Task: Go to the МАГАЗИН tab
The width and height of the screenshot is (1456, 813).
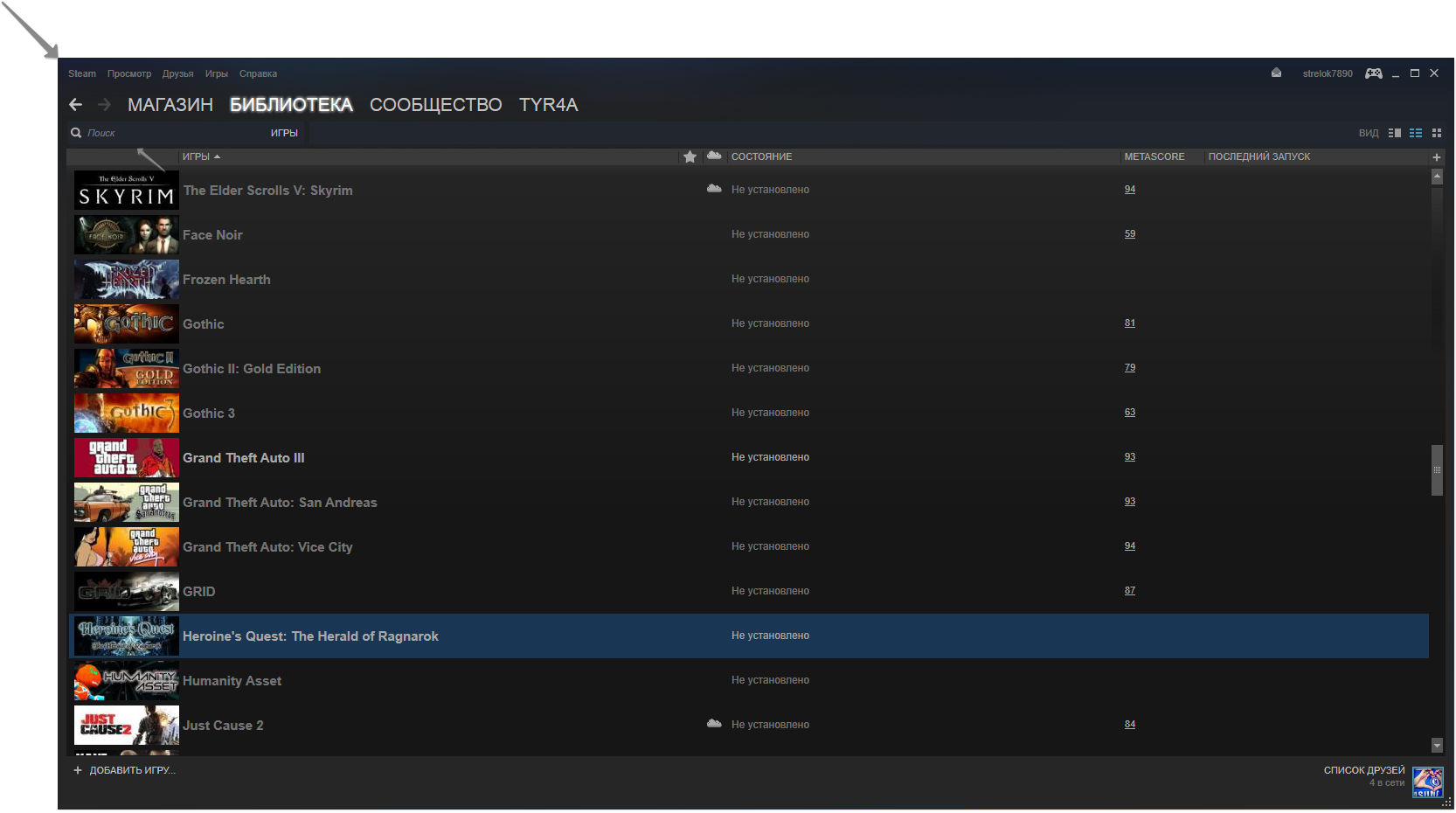Action: tap(170, 105)
